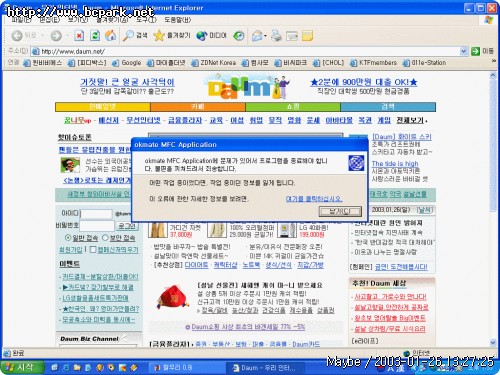The image size is (500, 375).
Task: Click 여기를 클릭하십시오 link in dialog
Action: [314, 199]
